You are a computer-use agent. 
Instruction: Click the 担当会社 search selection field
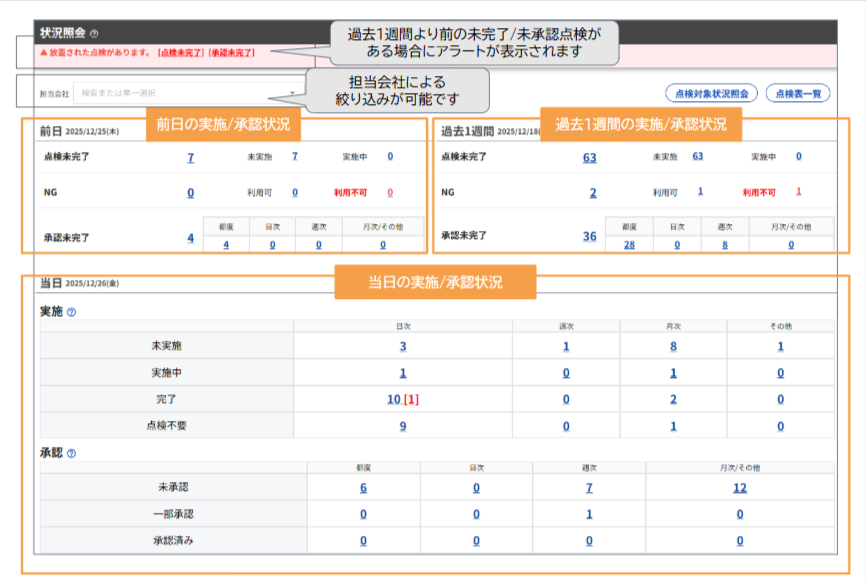point(180,94)
